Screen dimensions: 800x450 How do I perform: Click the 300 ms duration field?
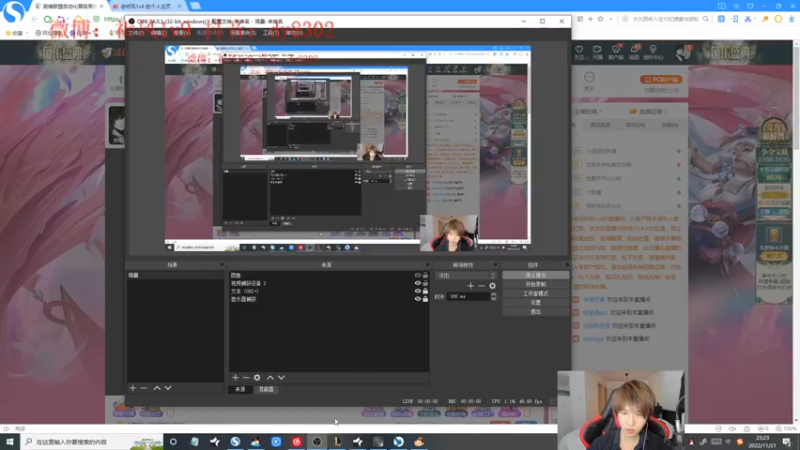(x=468, y=296)
